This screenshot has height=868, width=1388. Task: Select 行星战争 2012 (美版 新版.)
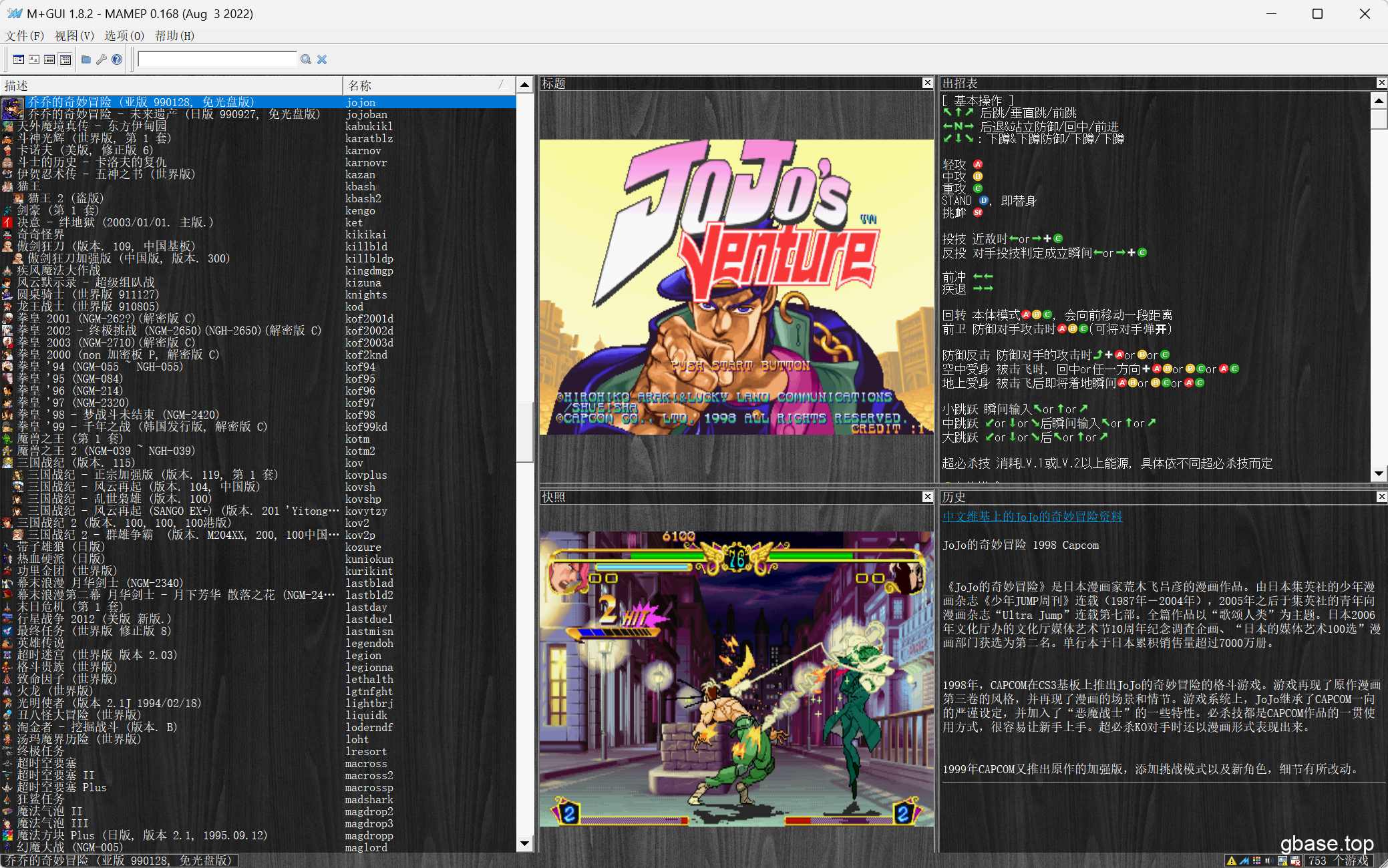point(258,619)
